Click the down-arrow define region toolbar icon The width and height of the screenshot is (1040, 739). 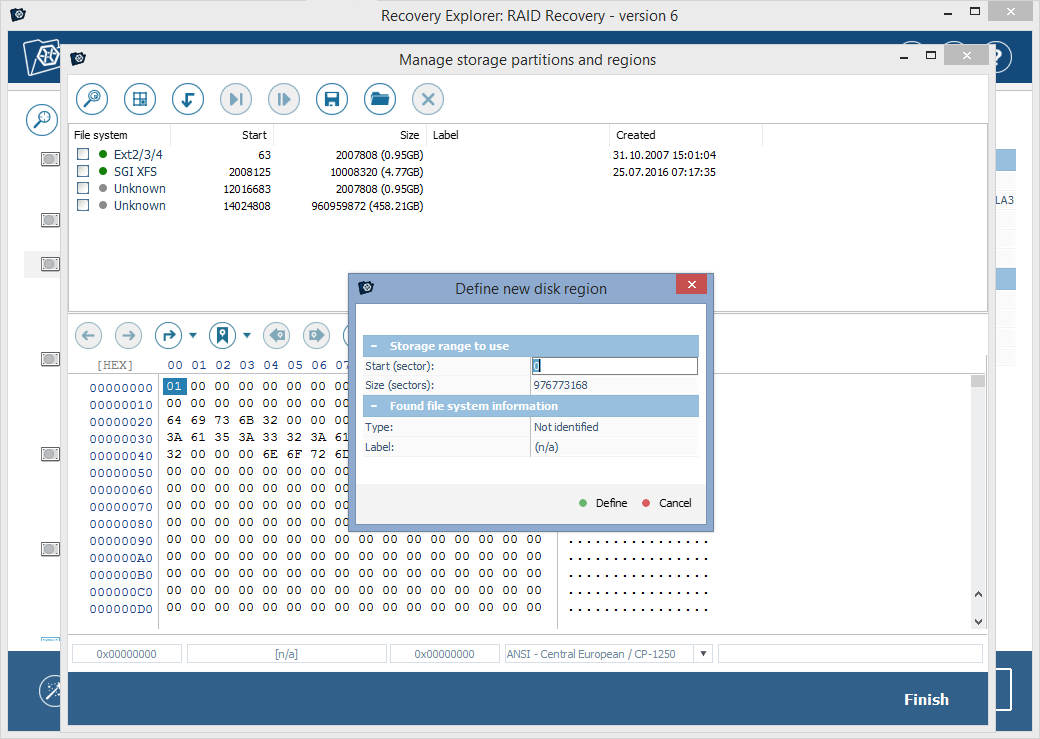coord(188,100)
